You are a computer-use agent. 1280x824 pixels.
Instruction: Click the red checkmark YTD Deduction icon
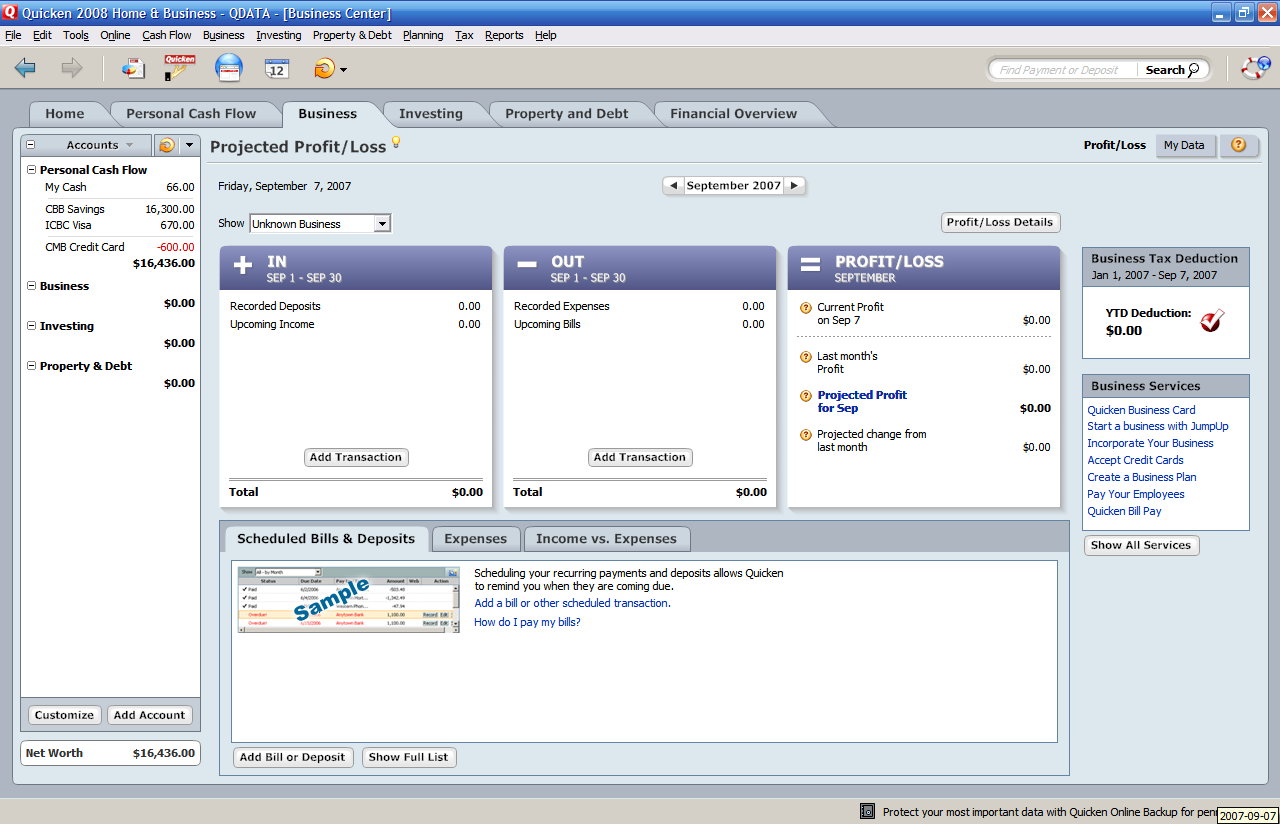1212,321
